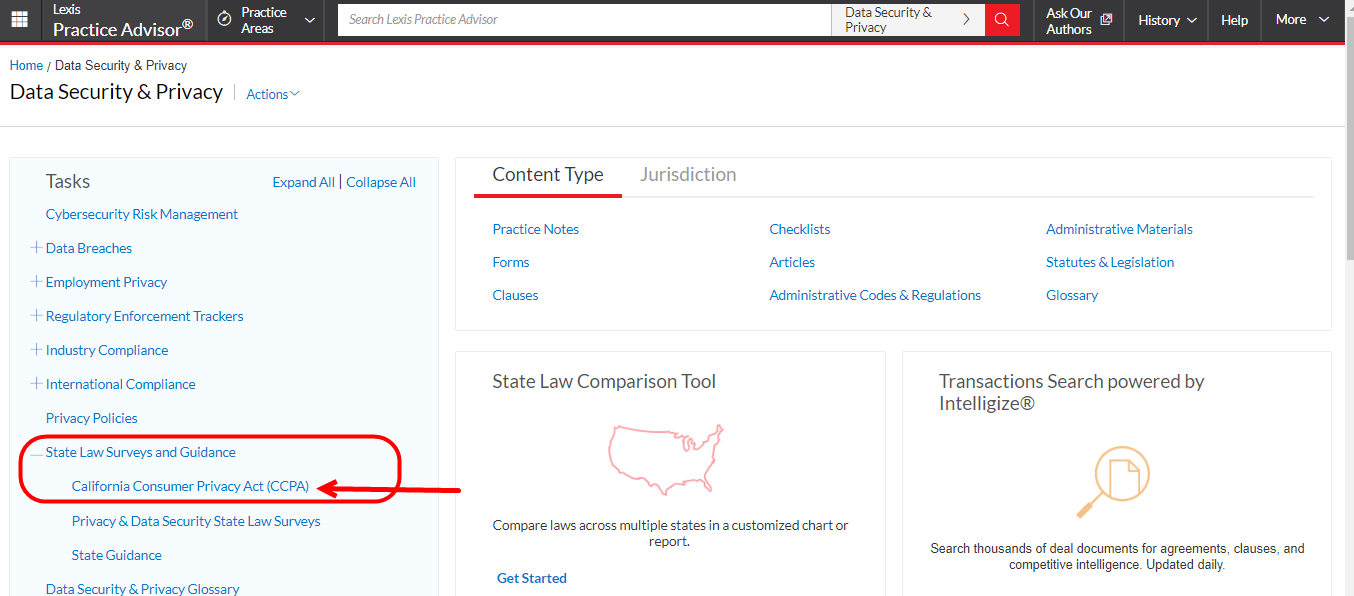
Task: Open Forms content type
Action: [x=511, y=262]
